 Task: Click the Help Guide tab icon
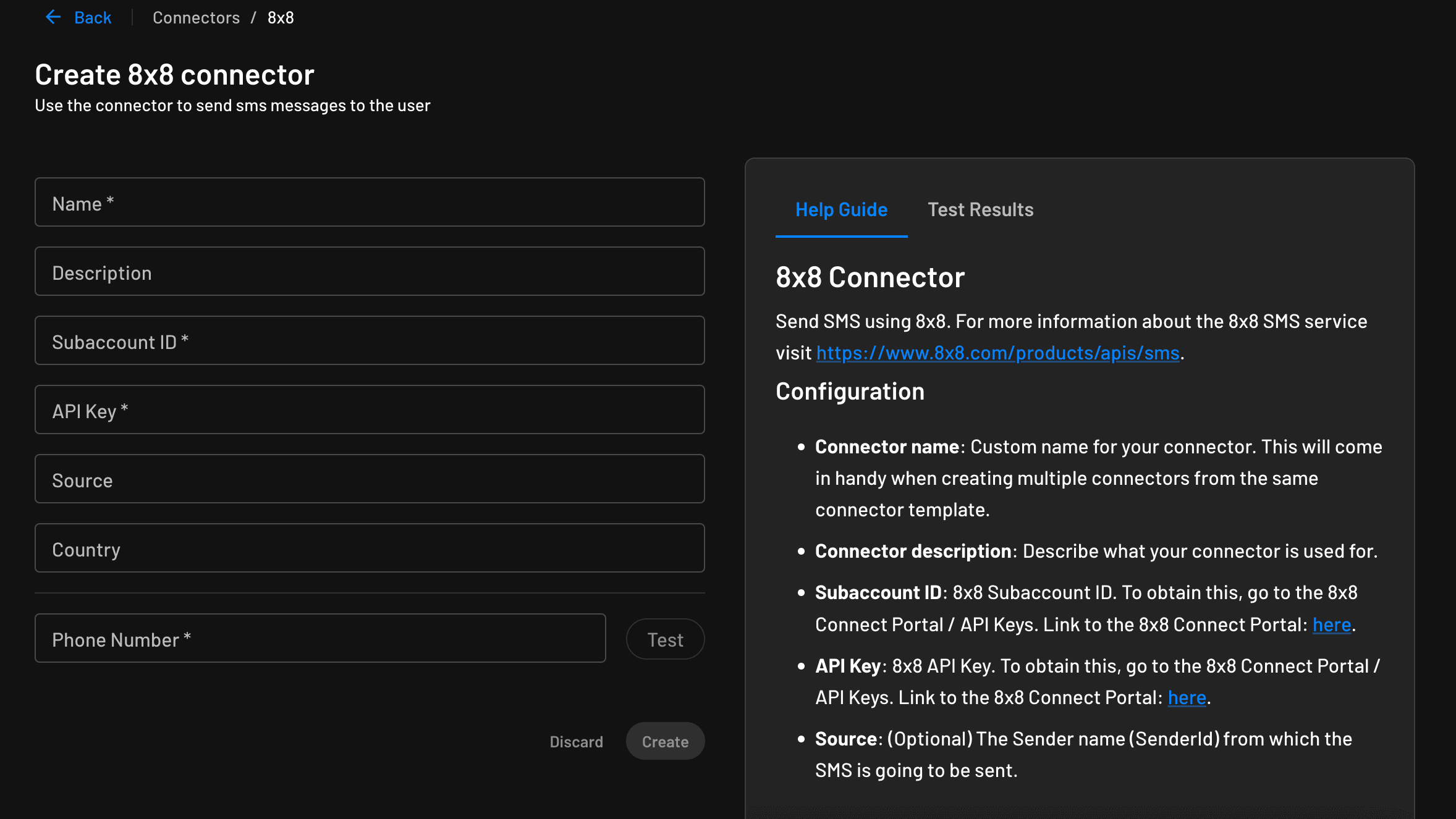pyautogui.click(x=841, y=209)
